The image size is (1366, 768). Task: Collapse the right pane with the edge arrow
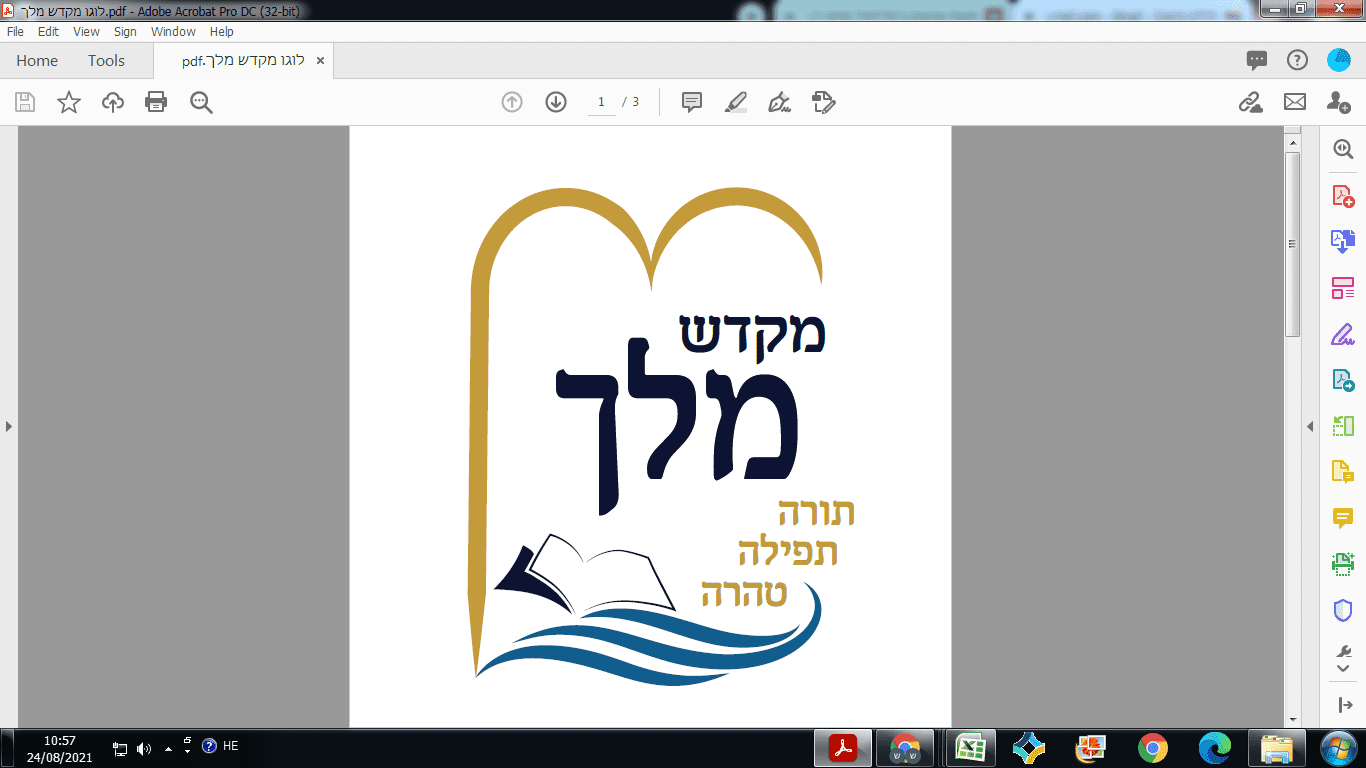[x=1310, y=427]
